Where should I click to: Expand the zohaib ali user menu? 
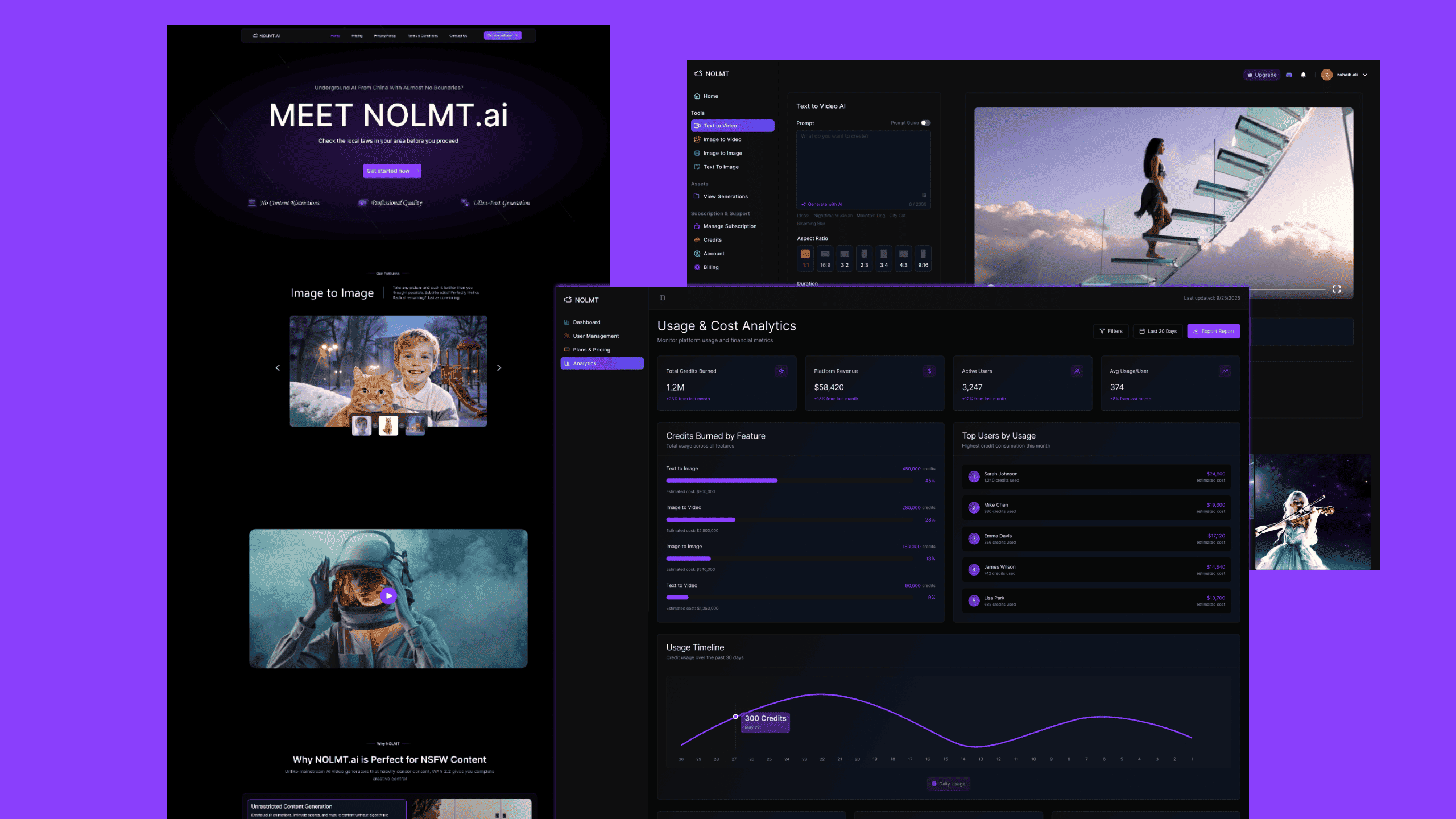click(x=1345, y=75)
